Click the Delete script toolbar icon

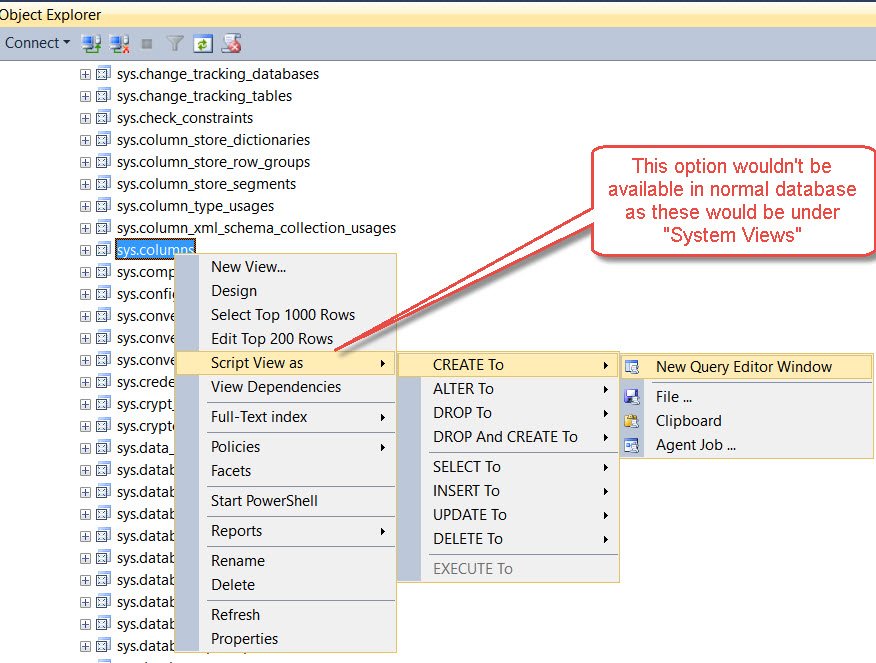click(231, 44)
